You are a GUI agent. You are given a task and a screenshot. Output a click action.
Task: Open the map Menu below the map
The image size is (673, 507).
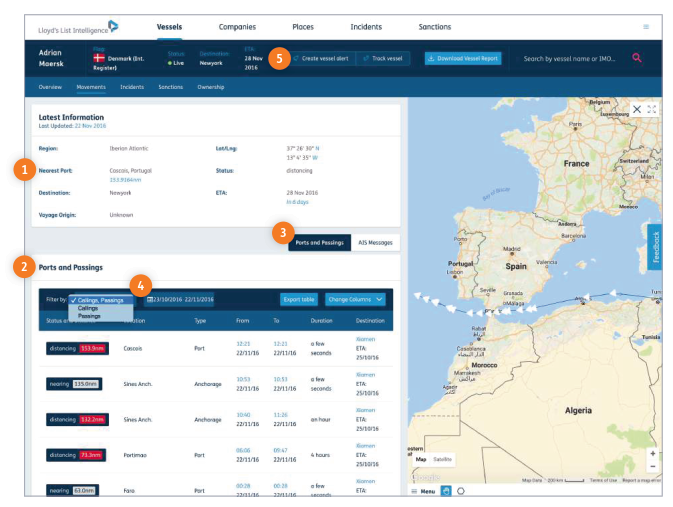click(423, 491)
